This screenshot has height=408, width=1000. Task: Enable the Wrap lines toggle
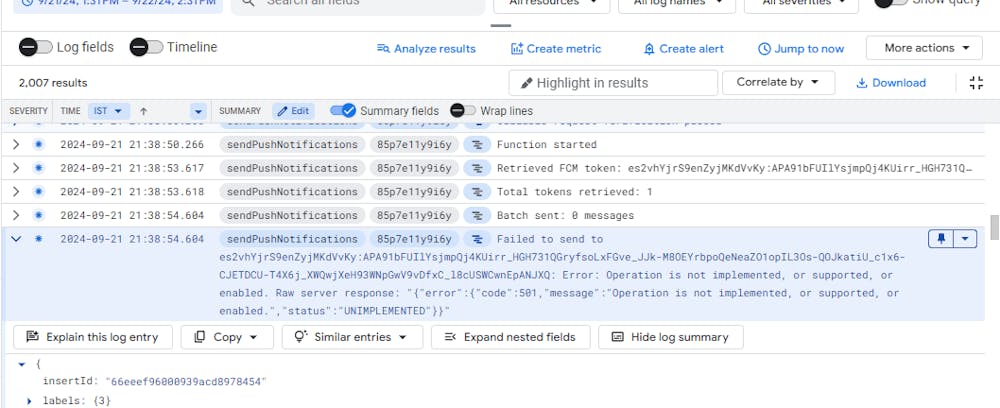click(x=463, y=111)
